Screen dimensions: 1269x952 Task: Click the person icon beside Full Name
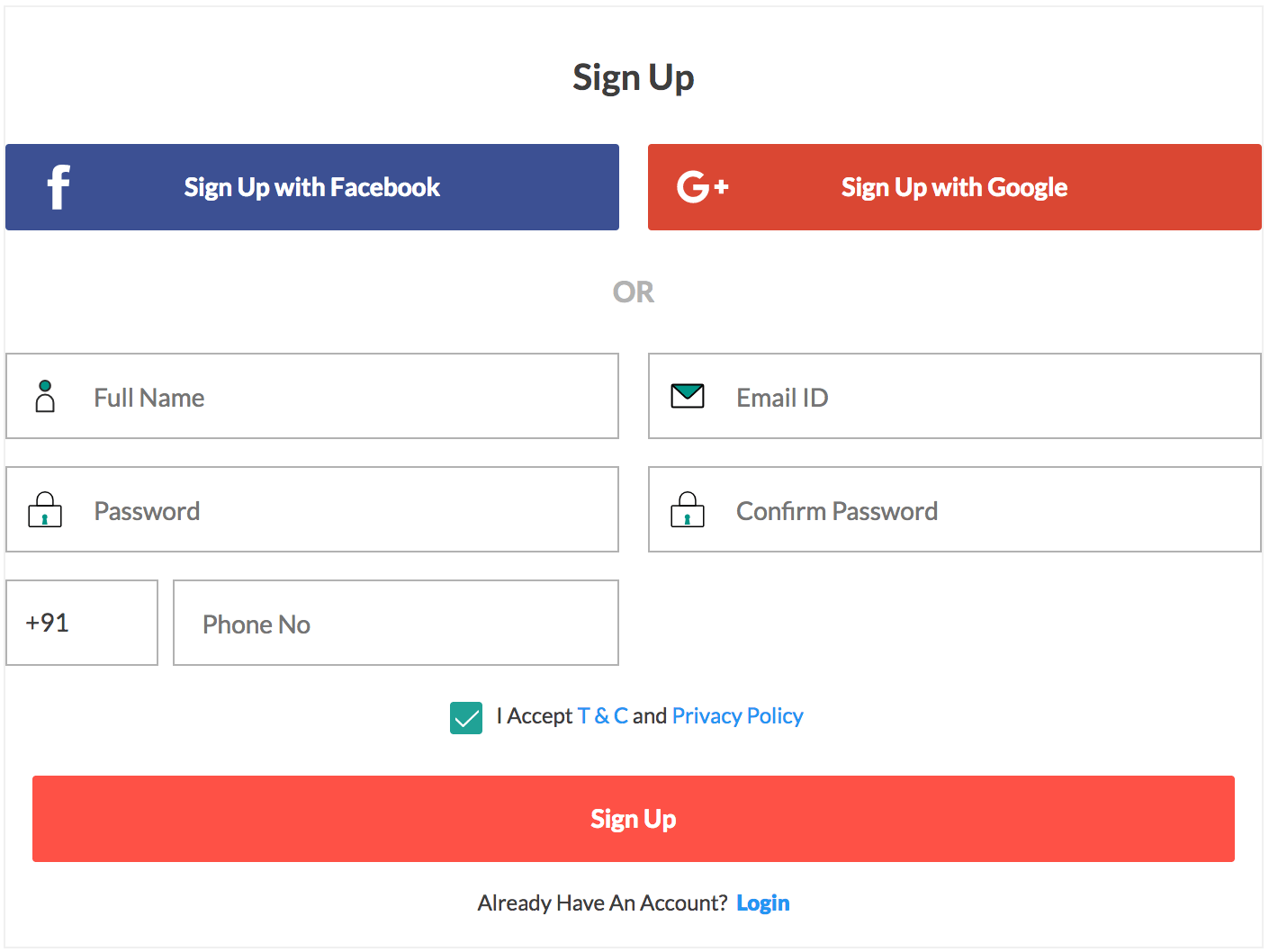pos(45,396)
